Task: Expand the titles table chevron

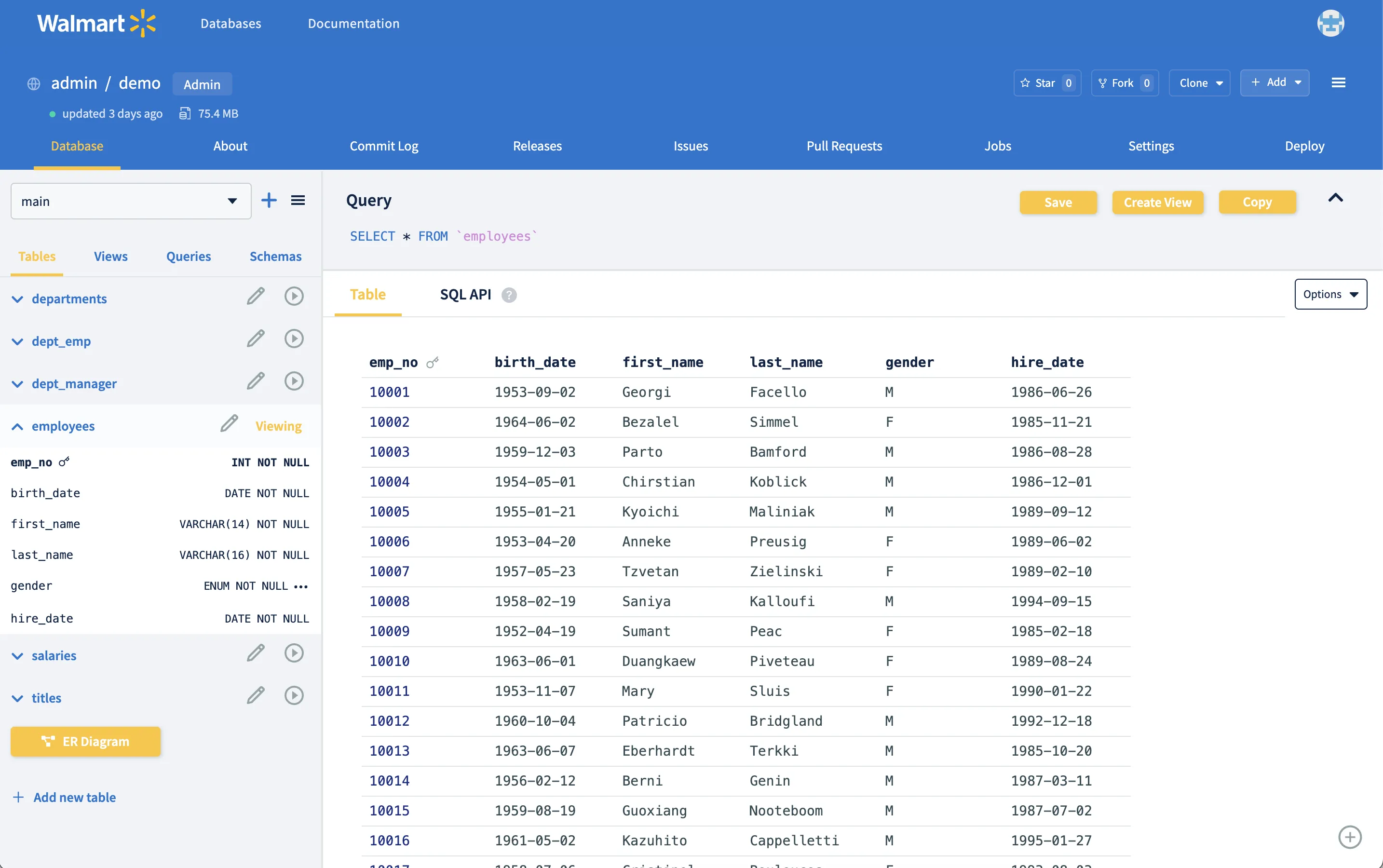Action: pyautogui.click(x=18, y=699)
